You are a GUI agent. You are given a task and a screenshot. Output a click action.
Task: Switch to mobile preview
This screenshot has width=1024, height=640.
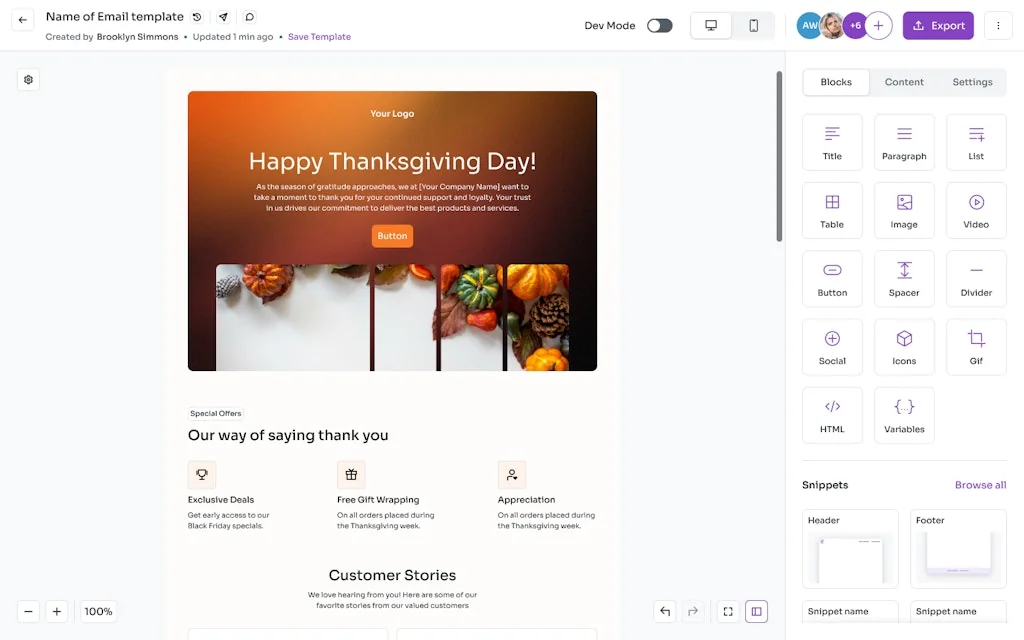[x=753, y=25]
